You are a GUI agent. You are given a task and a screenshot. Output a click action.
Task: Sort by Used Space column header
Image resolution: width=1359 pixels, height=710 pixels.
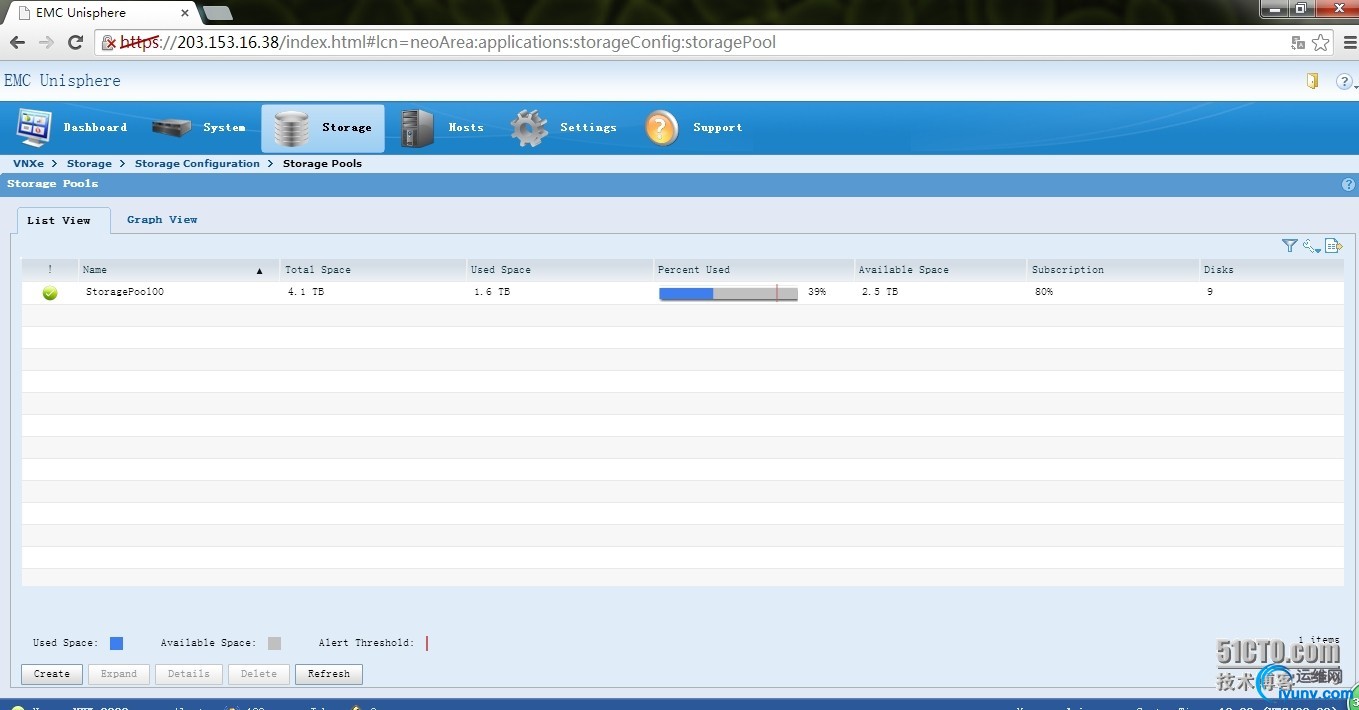click(560, 270)
